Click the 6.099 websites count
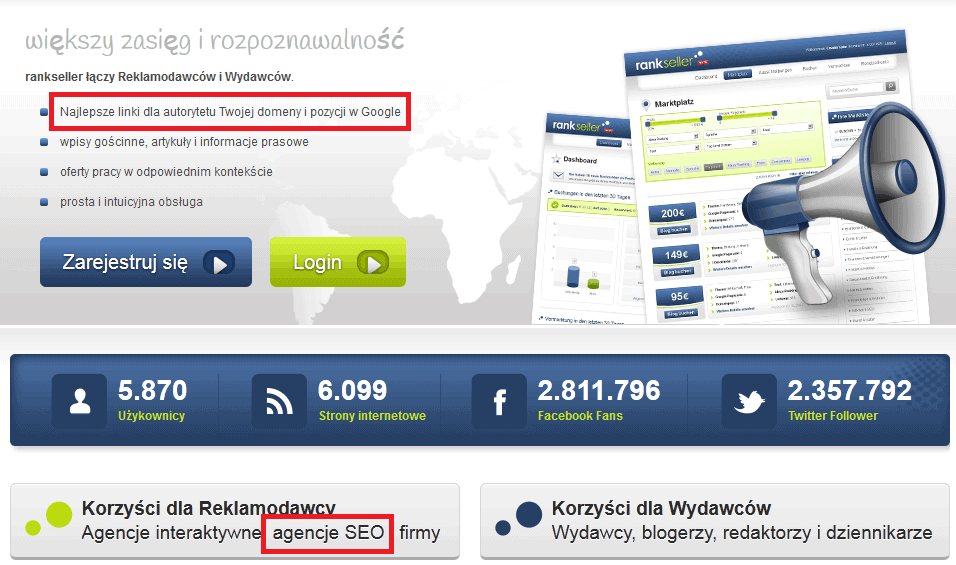The image size is (956, 565). pyautogui.click(x=352, y=390)
